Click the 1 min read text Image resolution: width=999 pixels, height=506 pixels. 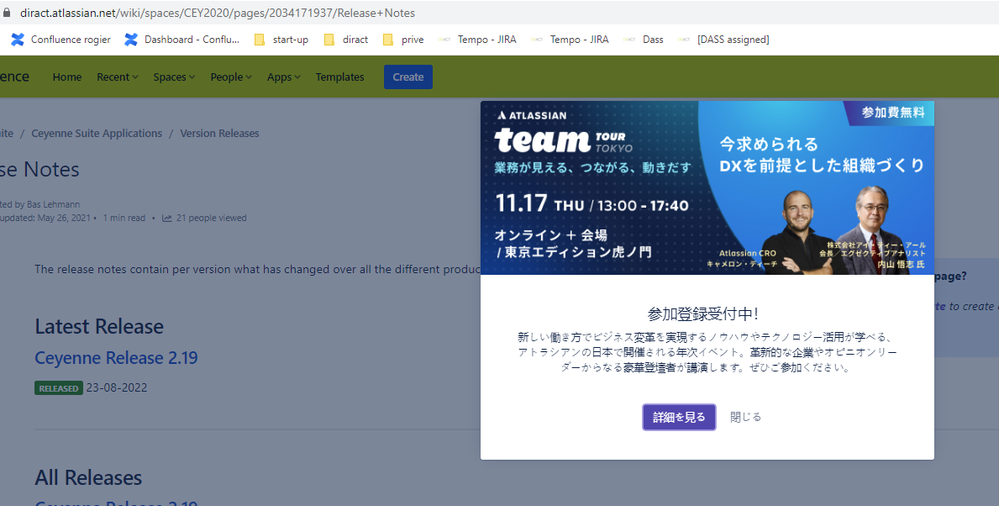click(124, 218)
